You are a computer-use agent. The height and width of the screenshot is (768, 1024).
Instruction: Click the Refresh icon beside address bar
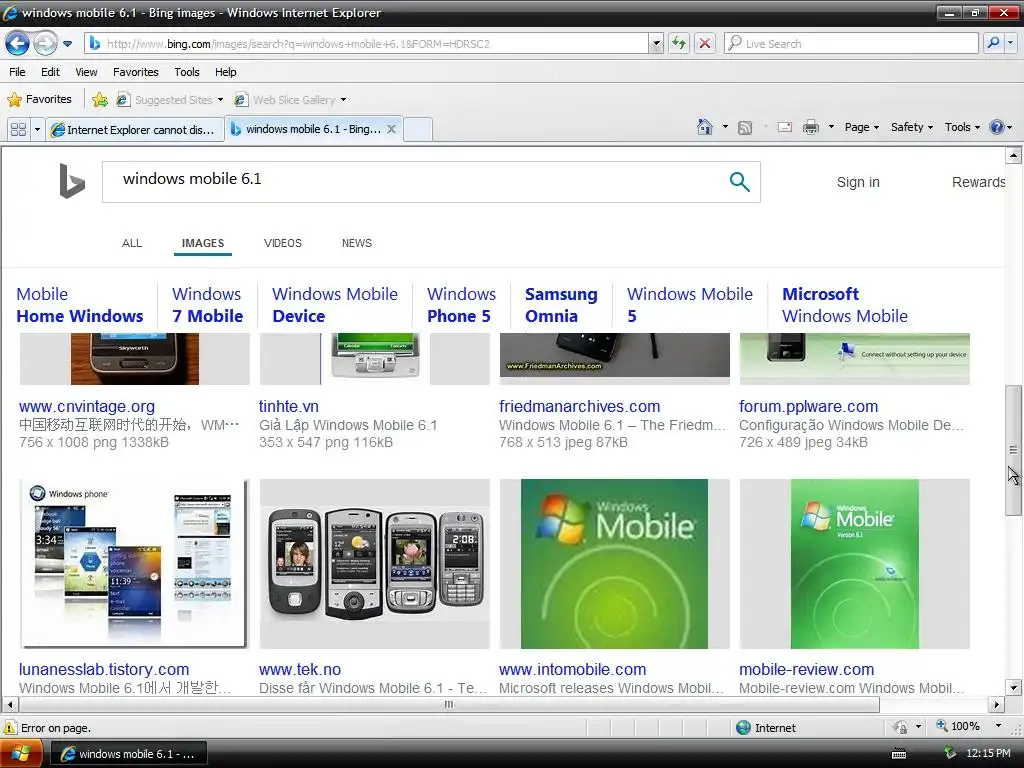tap(679, 44)
